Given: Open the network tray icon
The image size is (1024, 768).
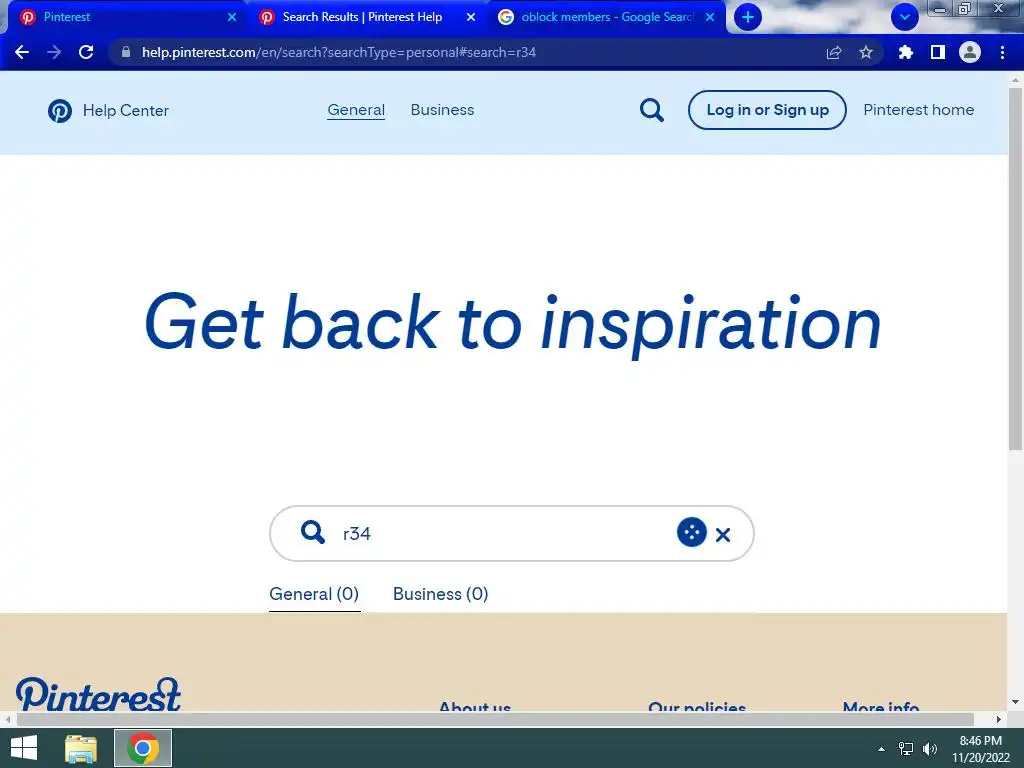Looking at the screenshot, I should coord(906,749).
